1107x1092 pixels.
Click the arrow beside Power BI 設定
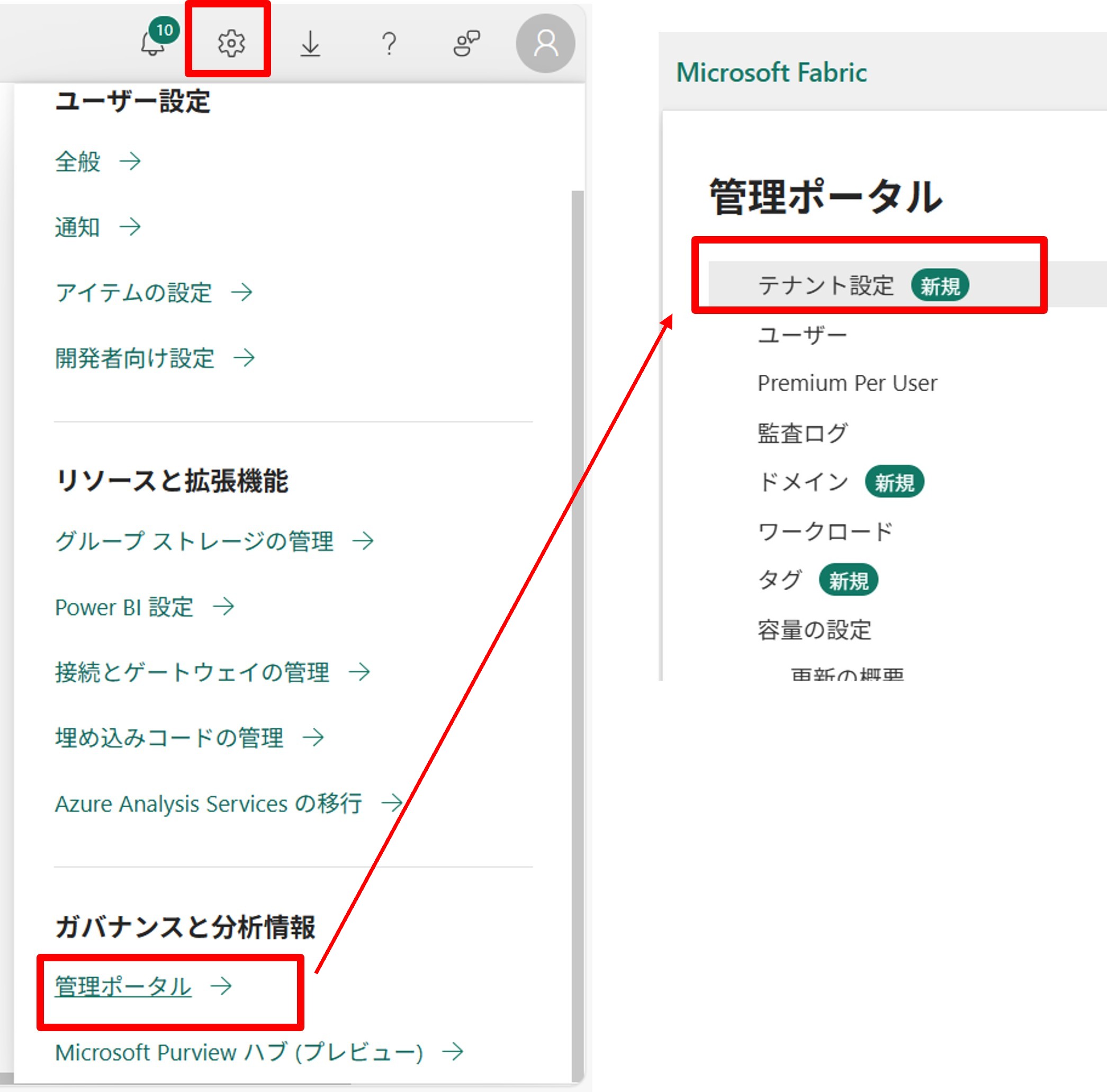(223, 607)
